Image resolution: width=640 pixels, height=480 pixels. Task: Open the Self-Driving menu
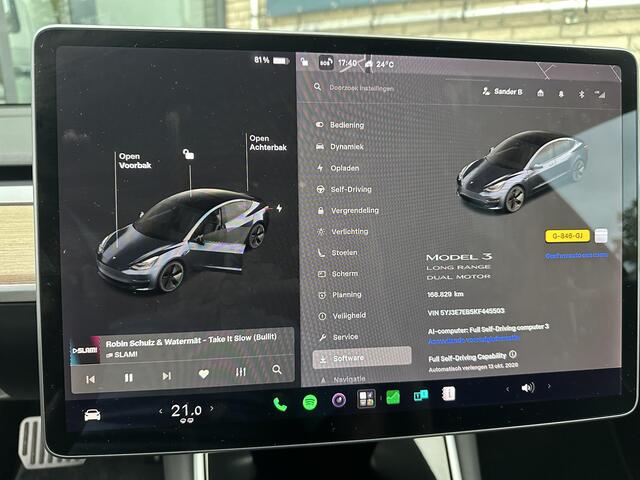click(x=345, y=189)
